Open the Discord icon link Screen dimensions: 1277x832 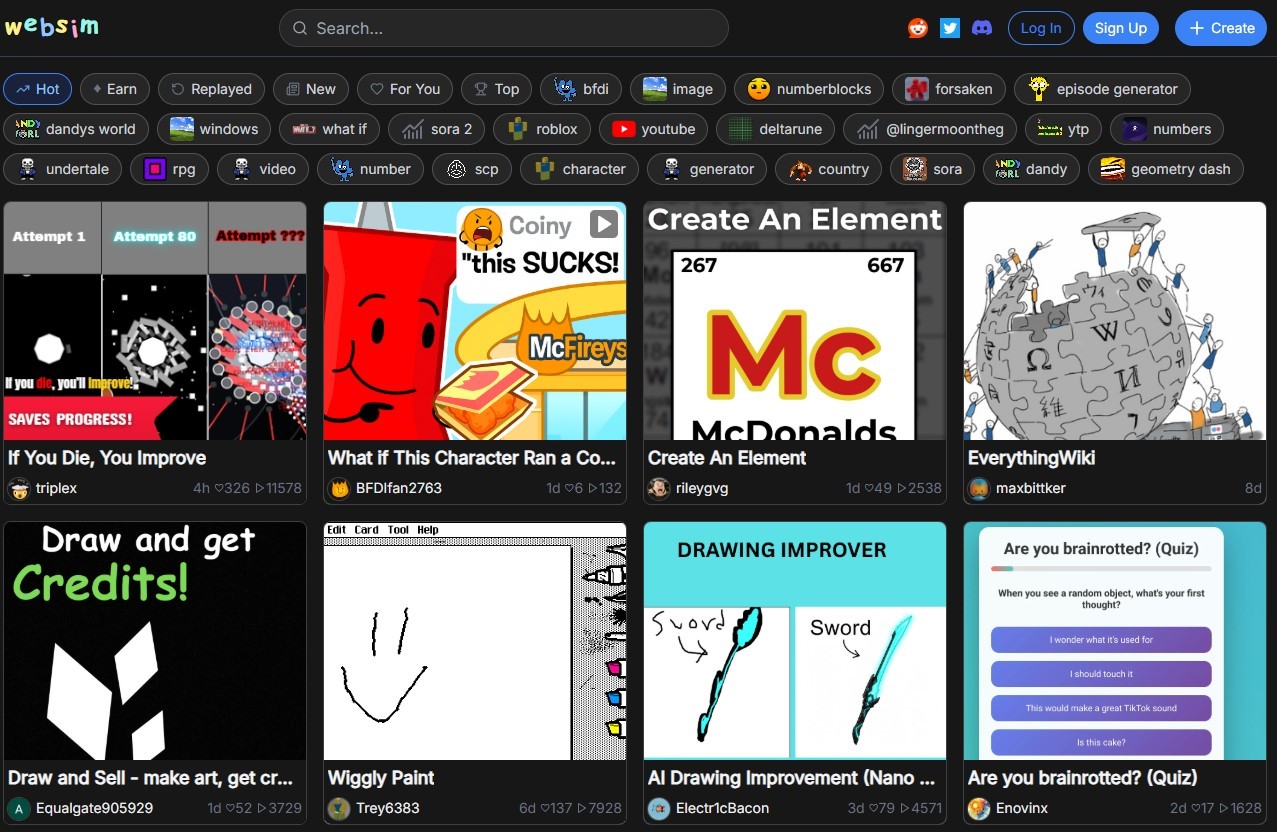pyautogui.click(x=982, y=28)
